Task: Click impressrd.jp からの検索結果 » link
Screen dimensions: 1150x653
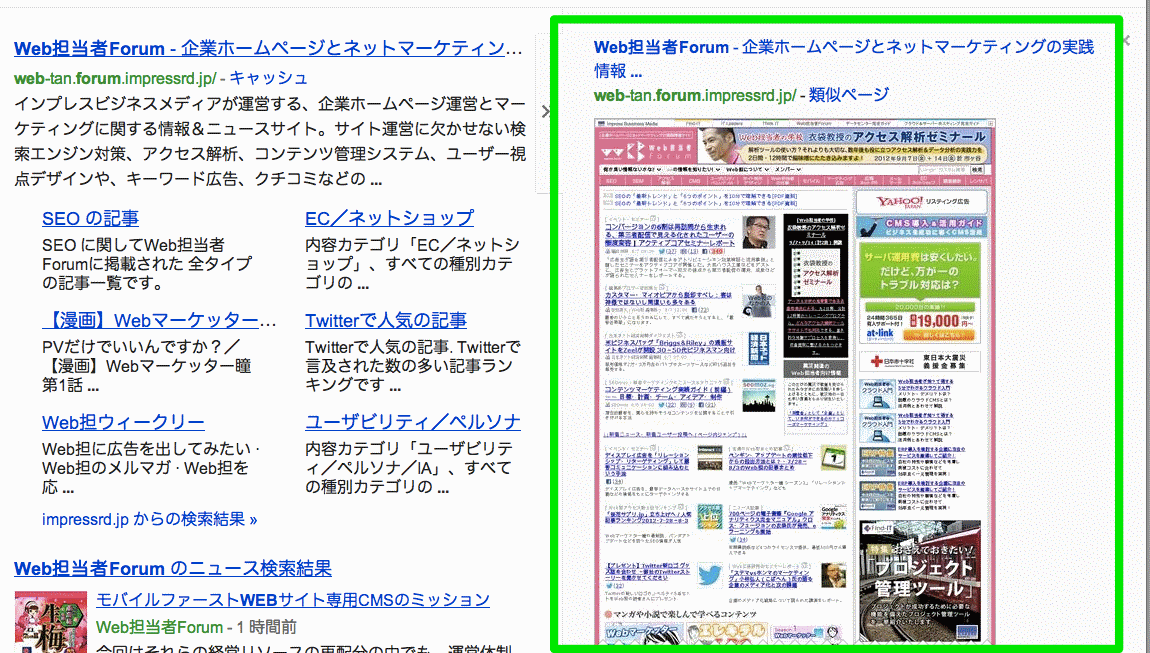Action: (x=150, y=519)
